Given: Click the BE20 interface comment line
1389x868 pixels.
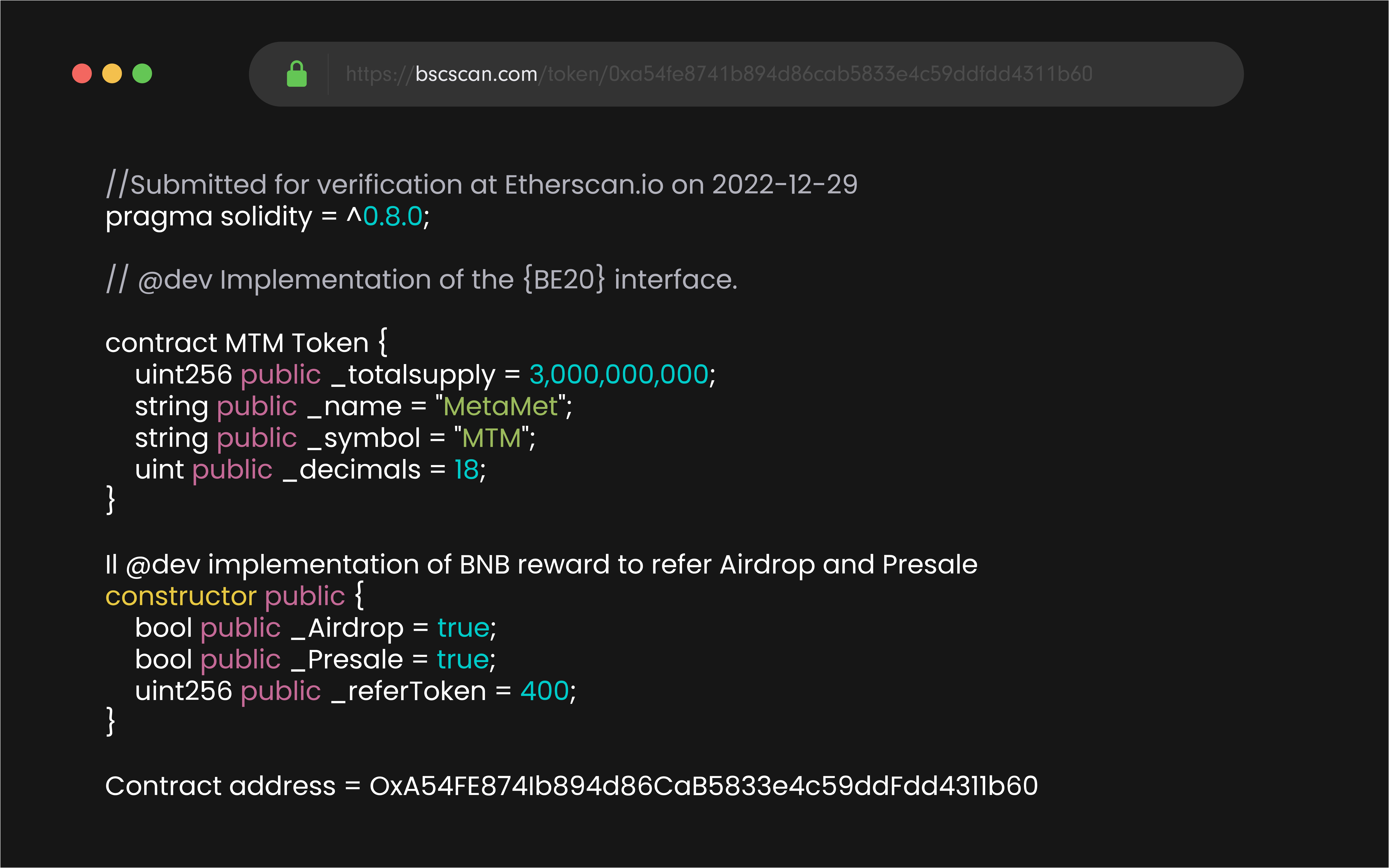Looking at the screenshot, I should pos(421,280).
